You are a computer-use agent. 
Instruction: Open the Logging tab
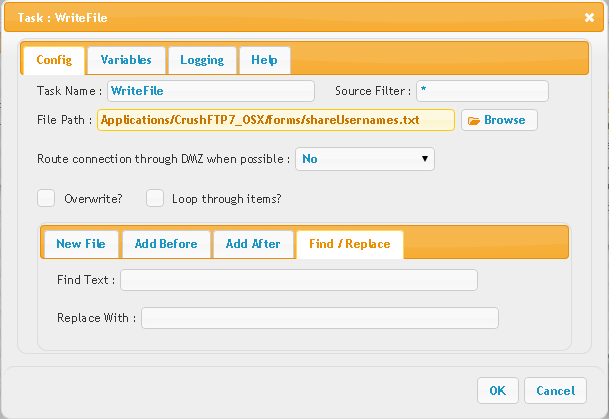click(202, 60)
